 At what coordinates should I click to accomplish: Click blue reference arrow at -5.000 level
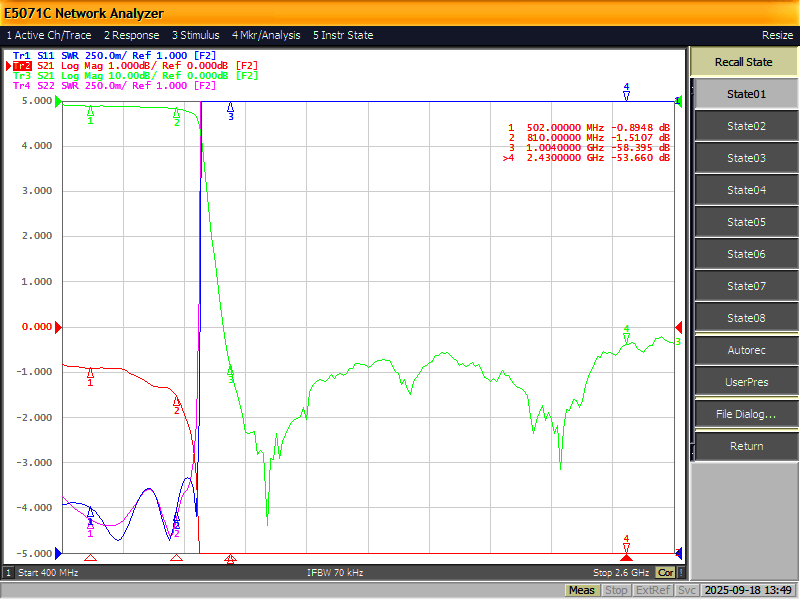pos(58,553)
